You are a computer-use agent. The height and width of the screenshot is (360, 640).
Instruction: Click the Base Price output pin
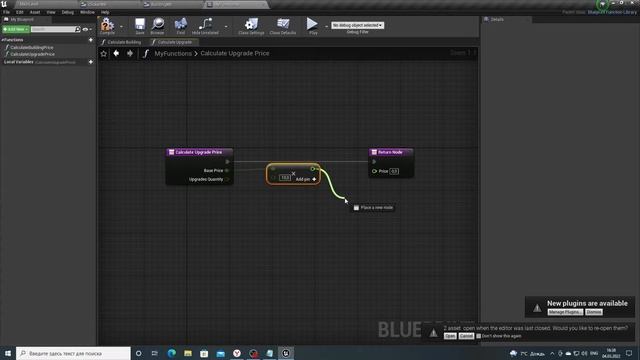pos(227,171)
